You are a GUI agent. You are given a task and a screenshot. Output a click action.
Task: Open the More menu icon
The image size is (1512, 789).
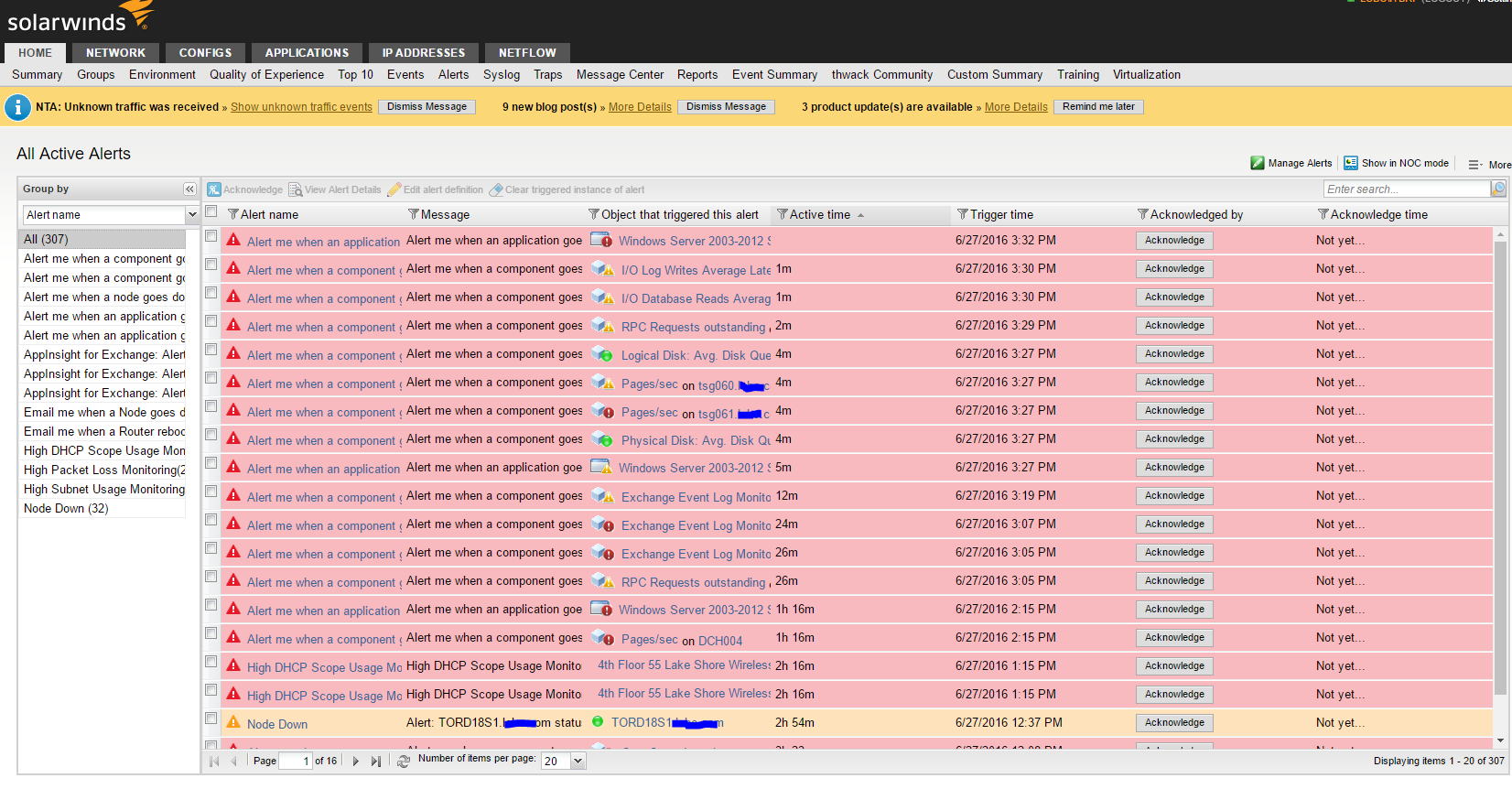tap(1475, 165)
